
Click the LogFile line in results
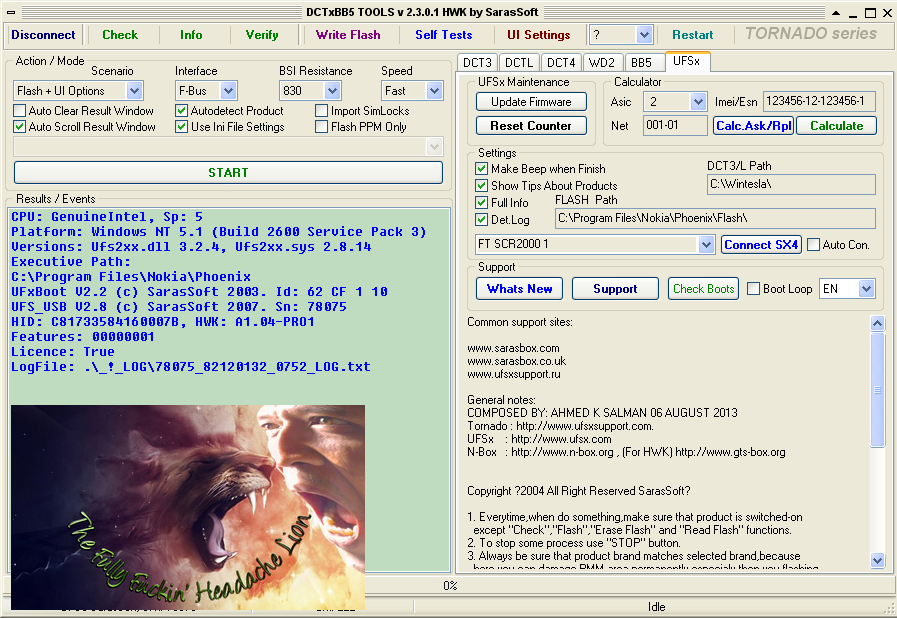[x=190, y=367]
